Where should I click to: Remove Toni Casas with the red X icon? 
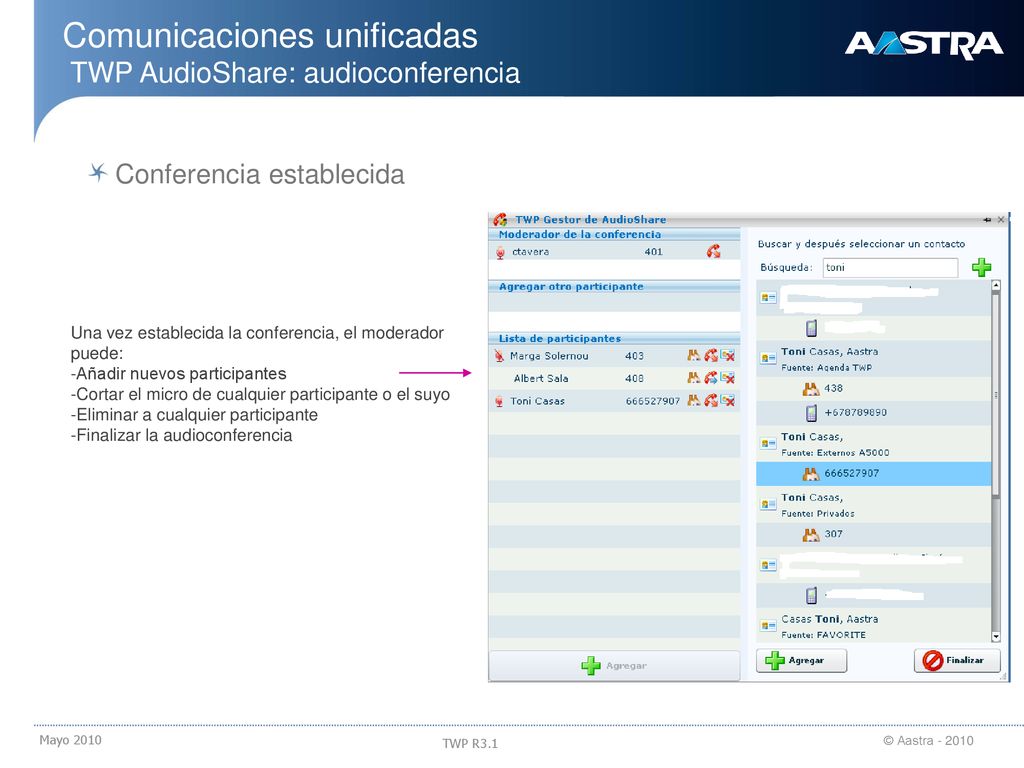tap(728, 400)
